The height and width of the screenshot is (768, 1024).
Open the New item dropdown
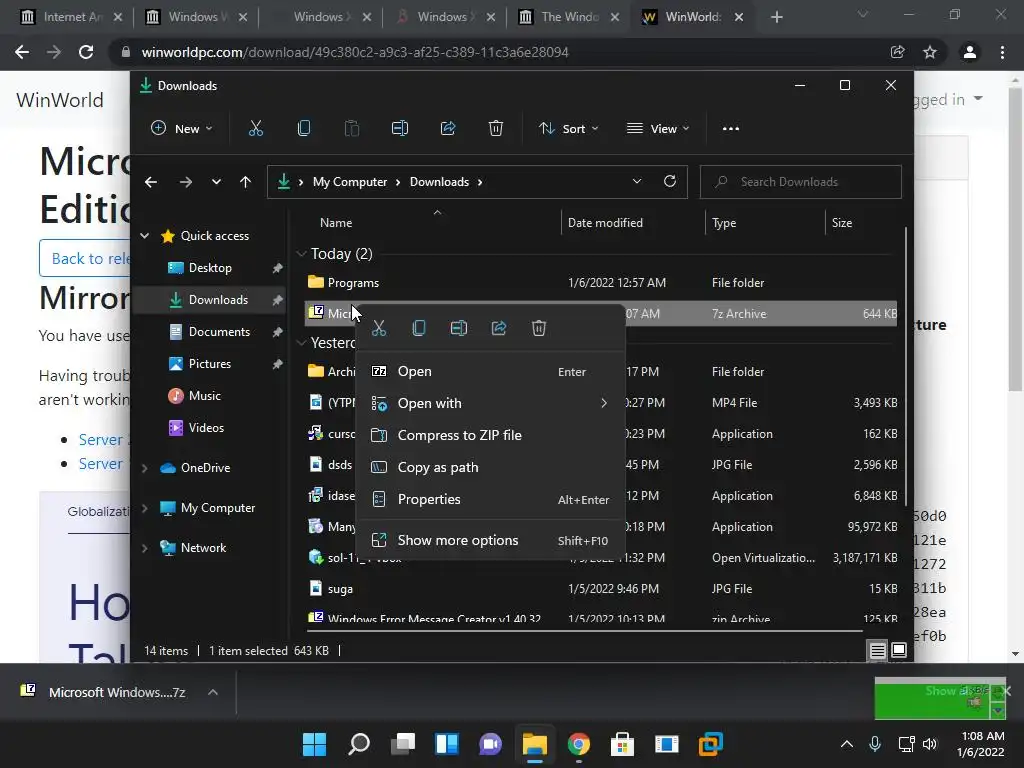coord(182,129)
